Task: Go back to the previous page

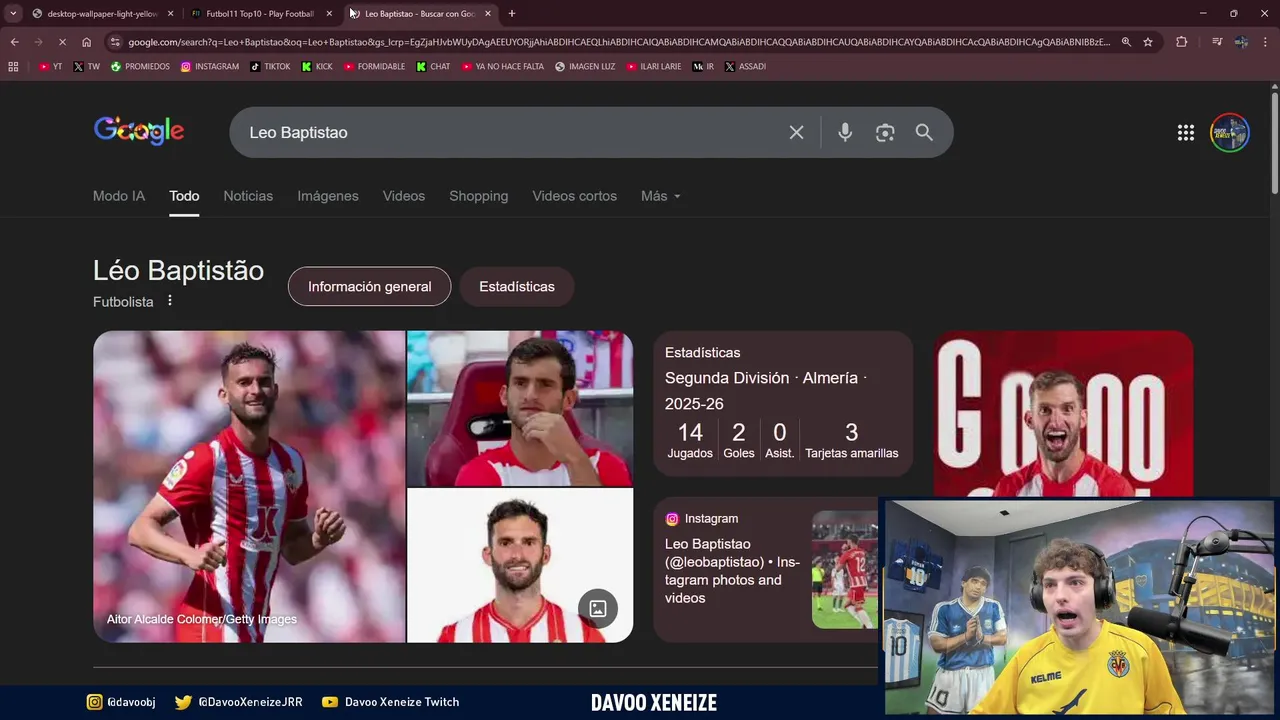Action: pos(14,42)
